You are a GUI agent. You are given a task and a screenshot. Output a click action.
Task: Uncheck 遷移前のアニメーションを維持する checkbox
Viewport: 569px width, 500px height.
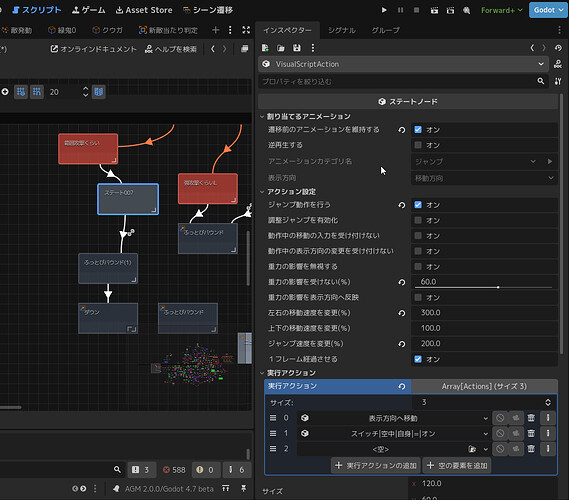point(418,130)
